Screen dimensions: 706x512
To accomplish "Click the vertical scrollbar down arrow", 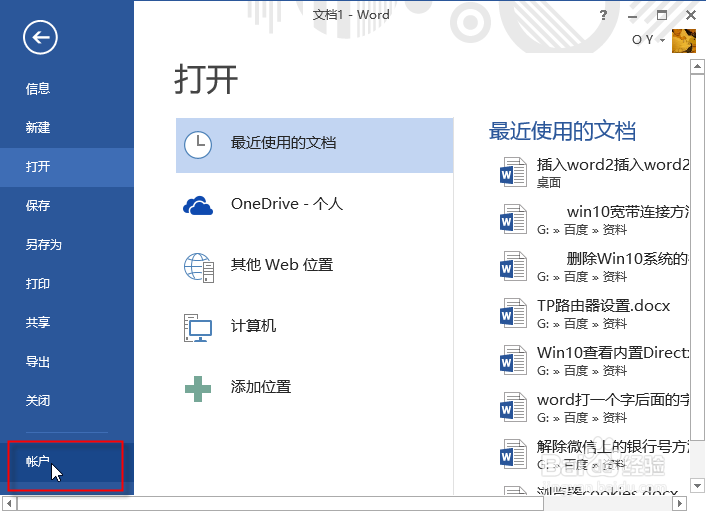I will coord(697,486).
